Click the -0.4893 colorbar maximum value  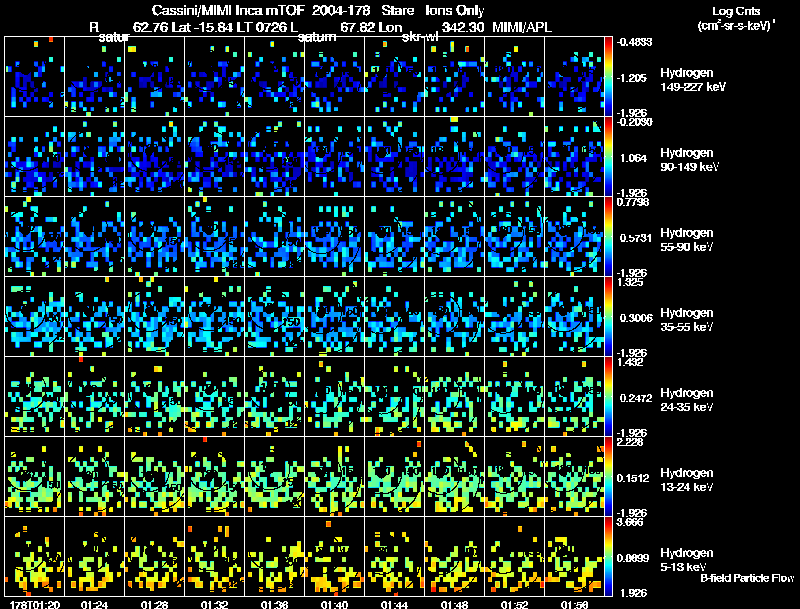634,42
